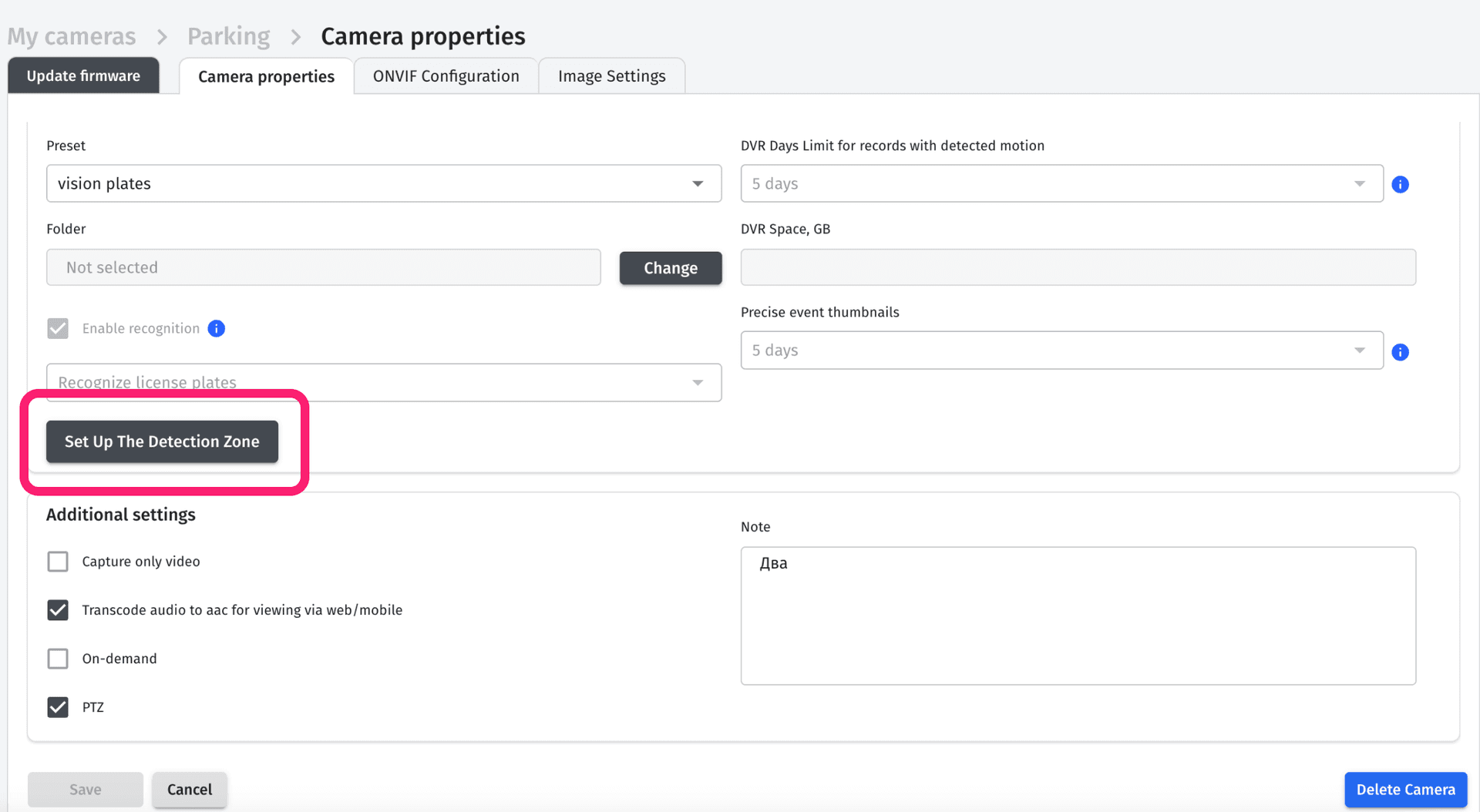Screen dimensions: 1480x812
Task: Click the Change folder button
Action: [x=670, y=268]
